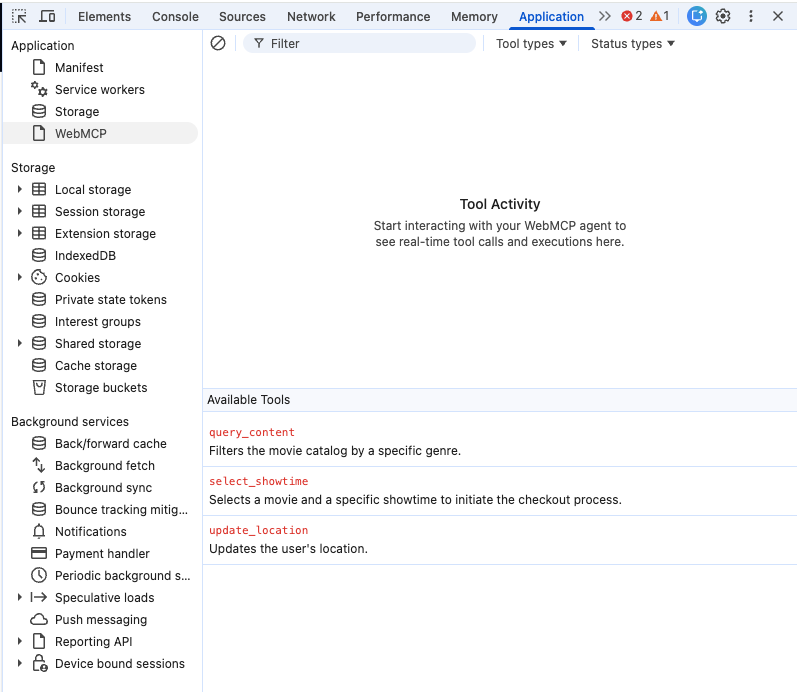Click the Cookies cookie icon
This screenshot has height=692, width=797.
[39, 277]
